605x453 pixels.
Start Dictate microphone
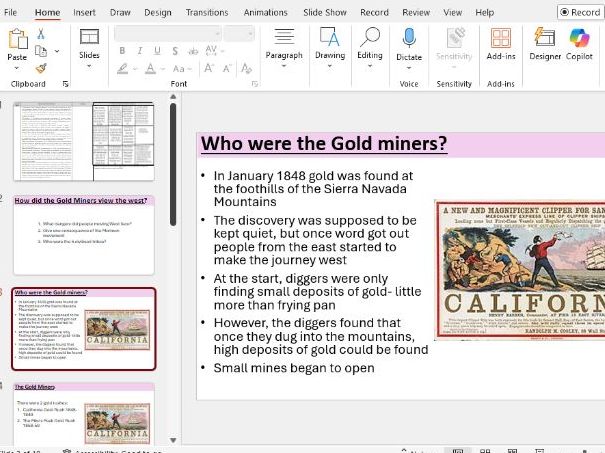coord(409,38)
